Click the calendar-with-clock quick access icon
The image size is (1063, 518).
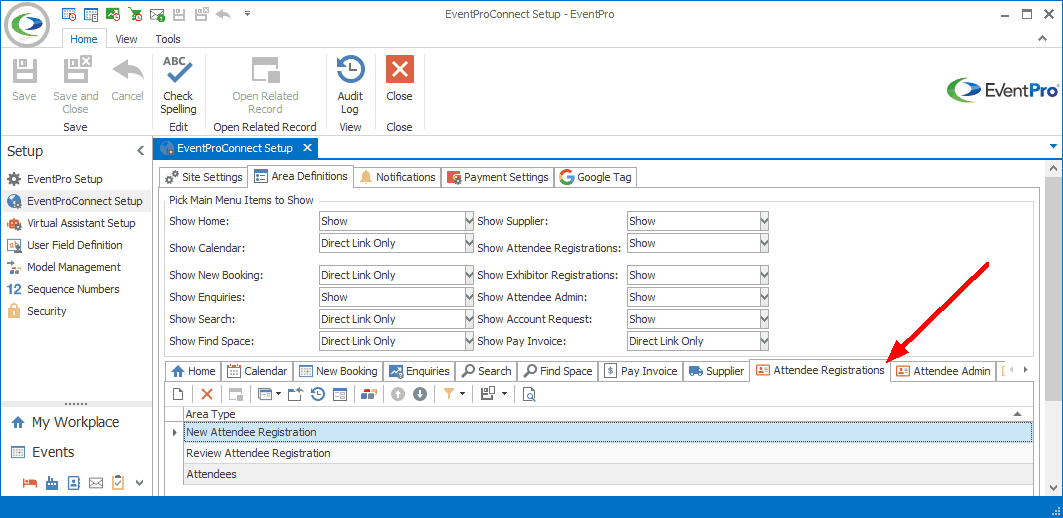69,14
